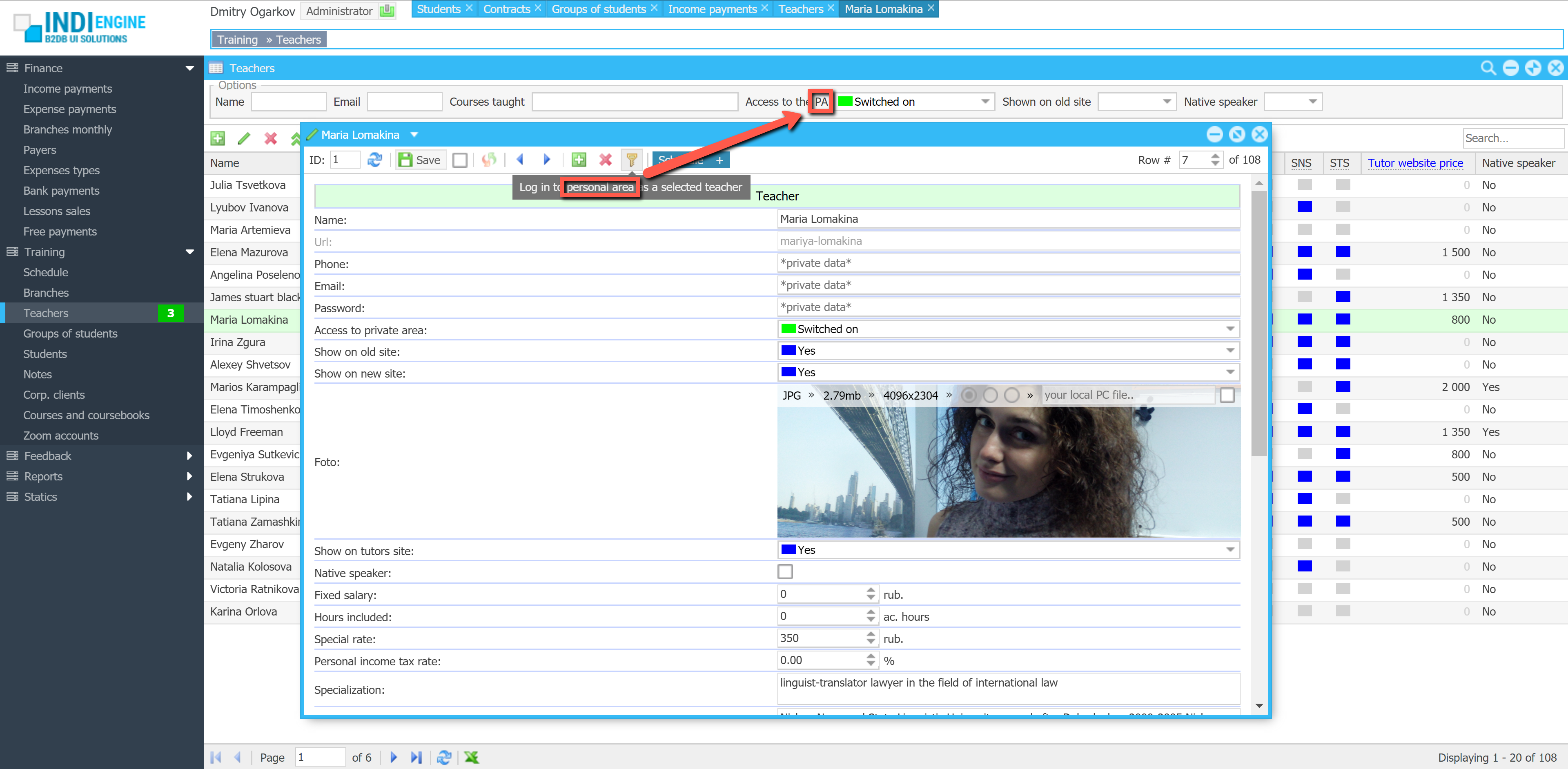The height and width of the screenshot is (769, 1568).
Task: Toggle the checkbox next to Save button
Action: click(x=460, y=160)
